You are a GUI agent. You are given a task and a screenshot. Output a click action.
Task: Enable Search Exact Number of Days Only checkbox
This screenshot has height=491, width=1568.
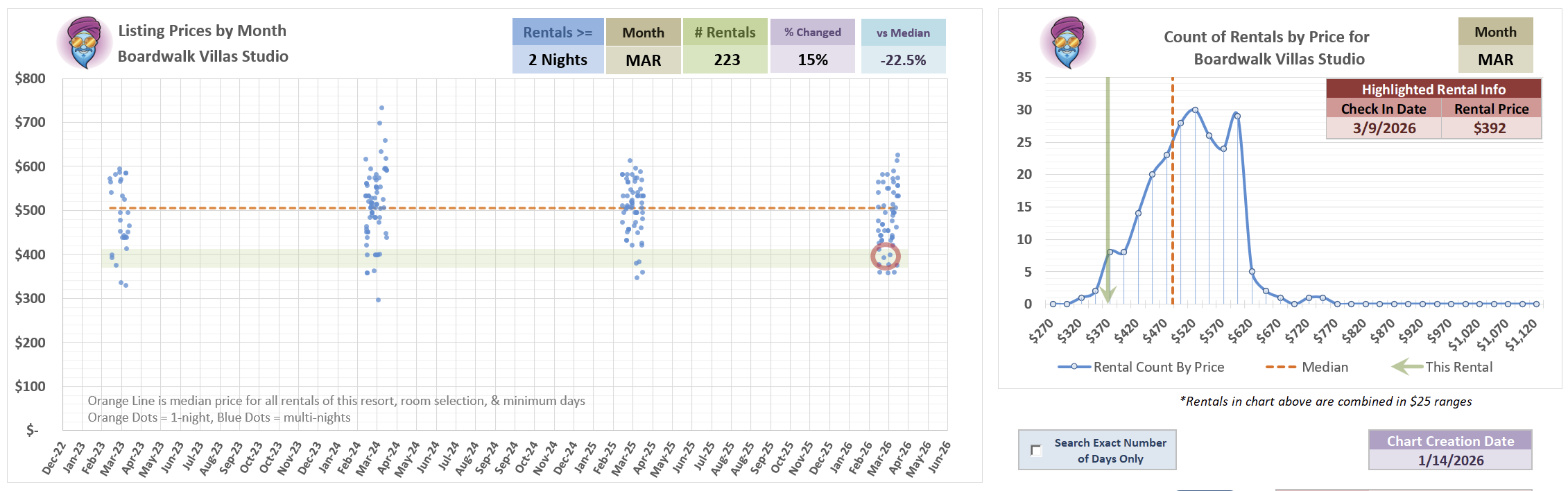coord(1036,451)
